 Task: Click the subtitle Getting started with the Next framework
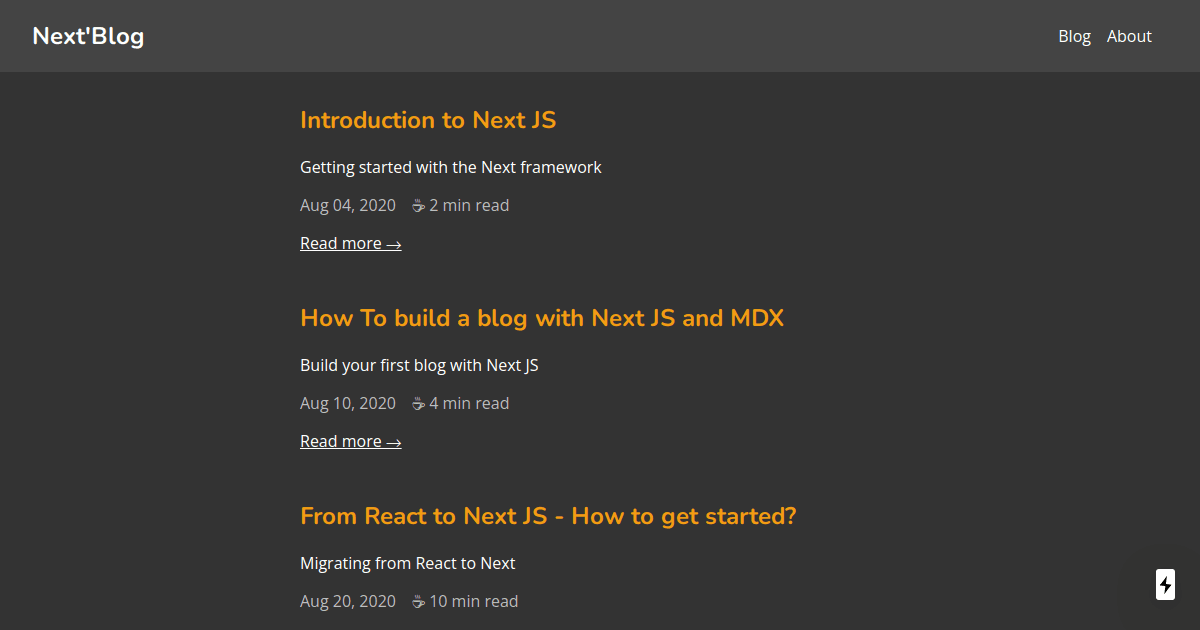pyautogui.click(x=450, y=167)
